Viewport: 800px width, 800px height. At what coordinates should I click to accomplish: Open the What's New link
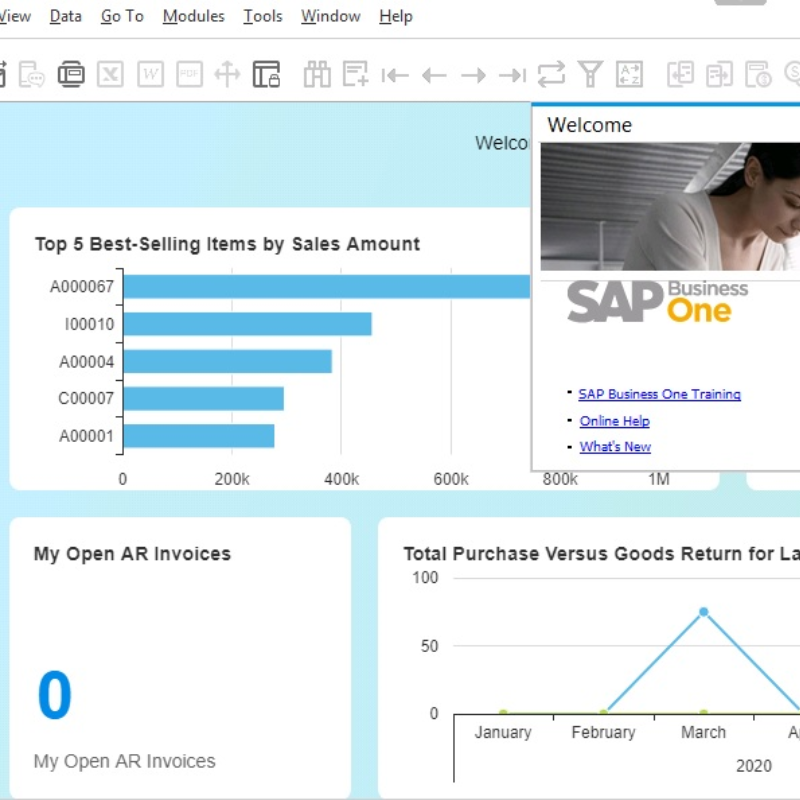coord(615,447)
